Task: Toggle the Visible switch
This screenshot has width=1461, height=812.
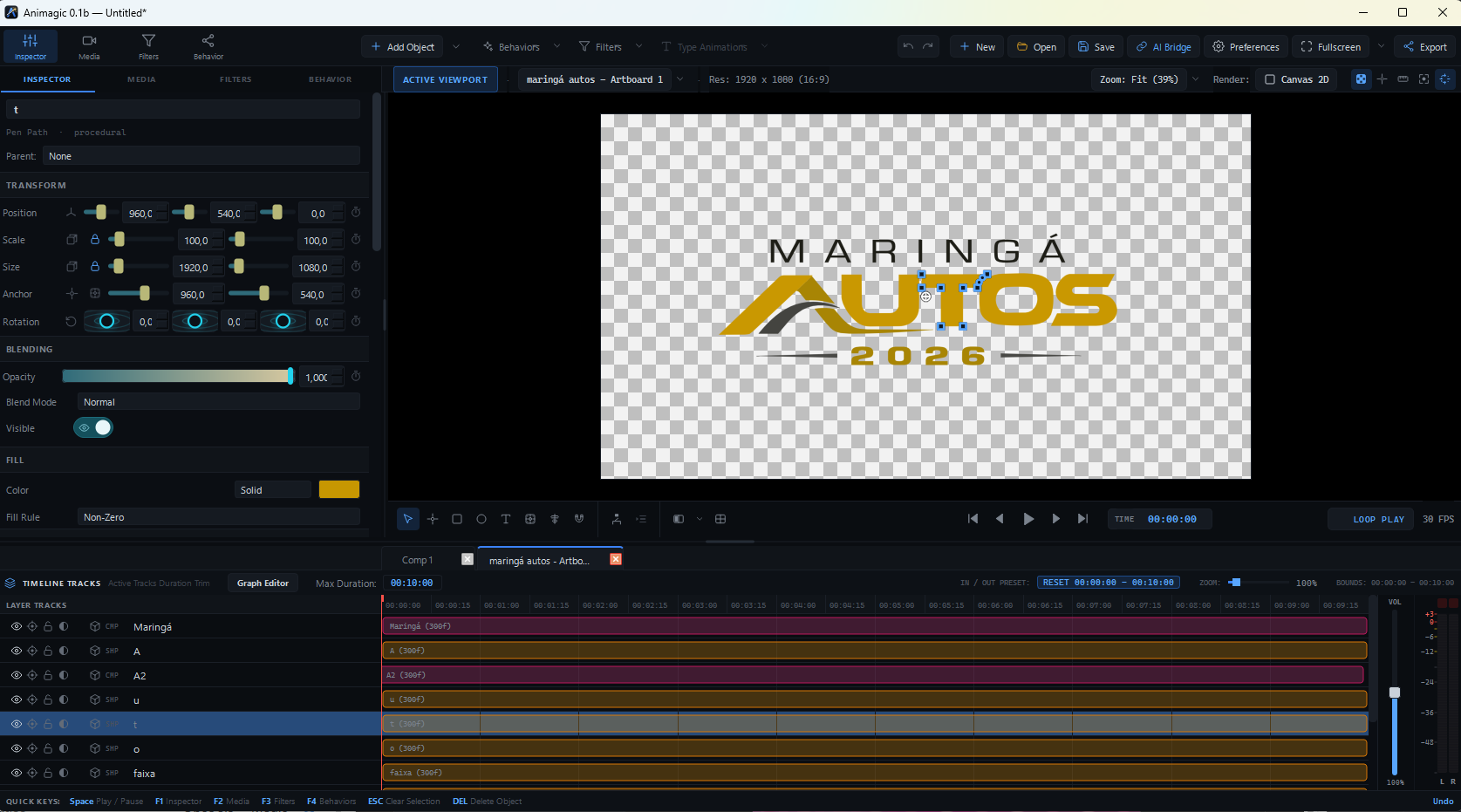Action: click(93, 427)
